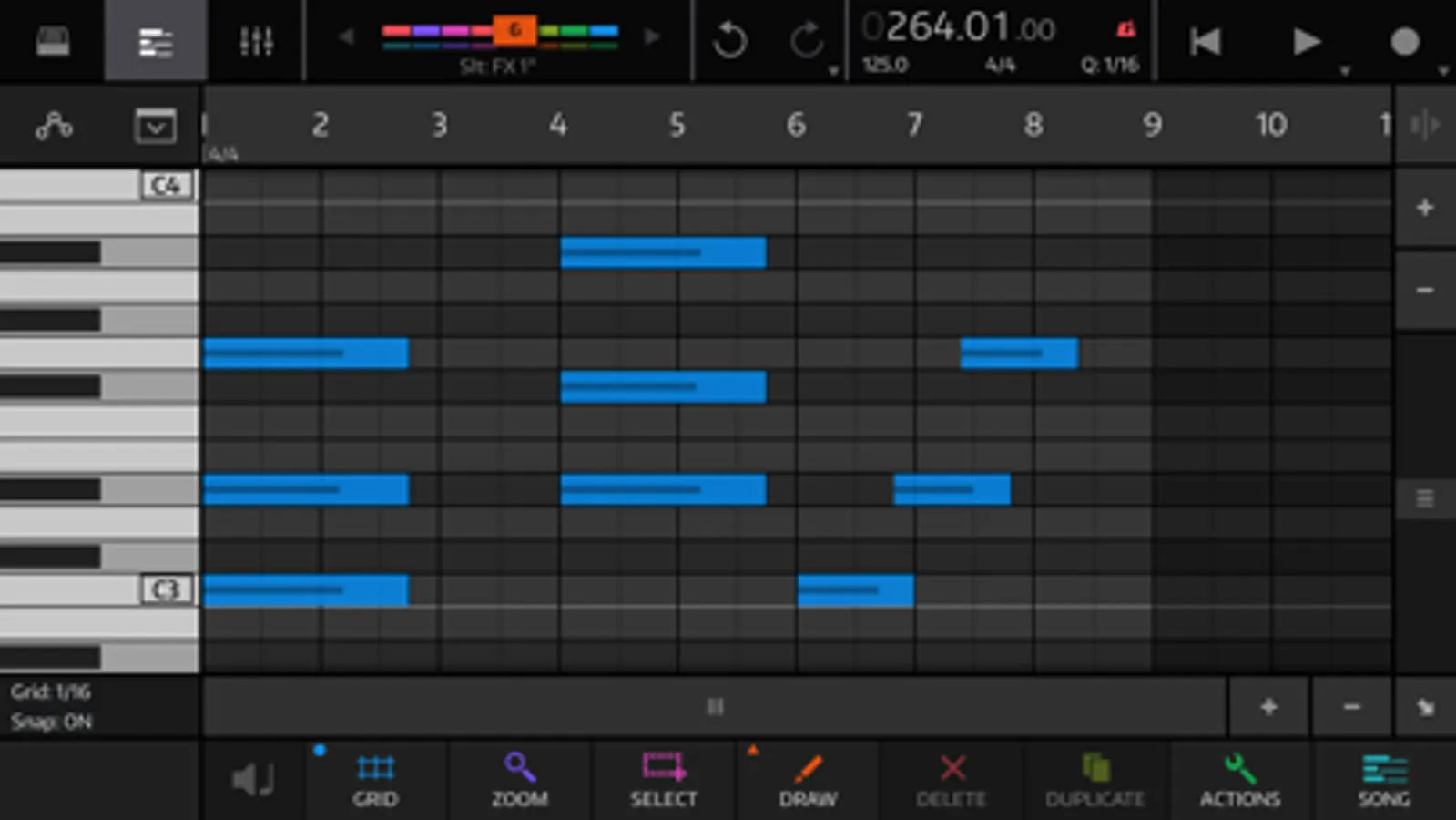Return playhead to start
This screenshot has width=1456, height=820.
coord(1205,41)
